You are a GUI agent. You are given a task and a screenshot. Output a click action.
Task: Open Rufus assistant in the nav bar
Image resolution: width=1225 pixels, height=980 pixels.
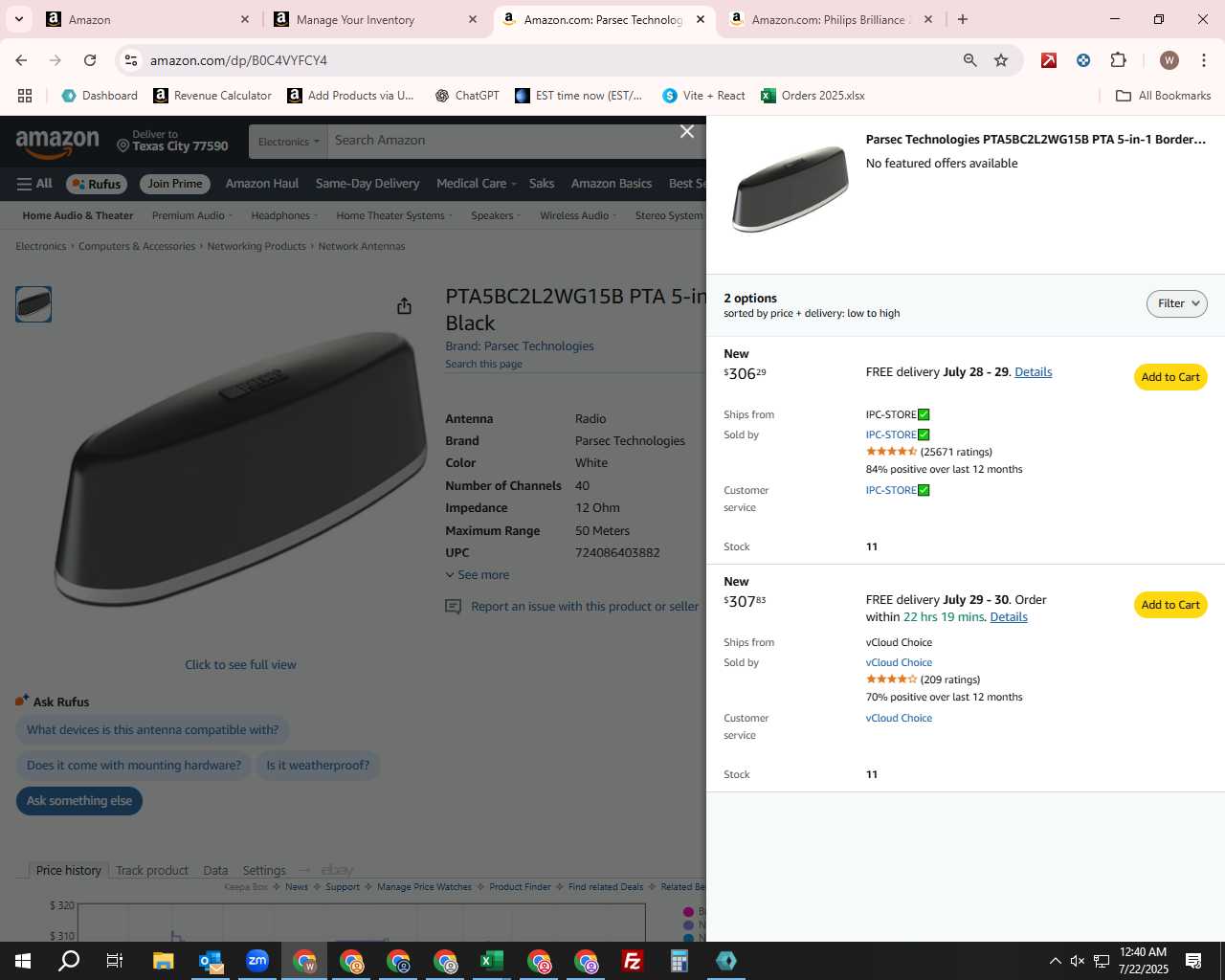tap(96, 184)
